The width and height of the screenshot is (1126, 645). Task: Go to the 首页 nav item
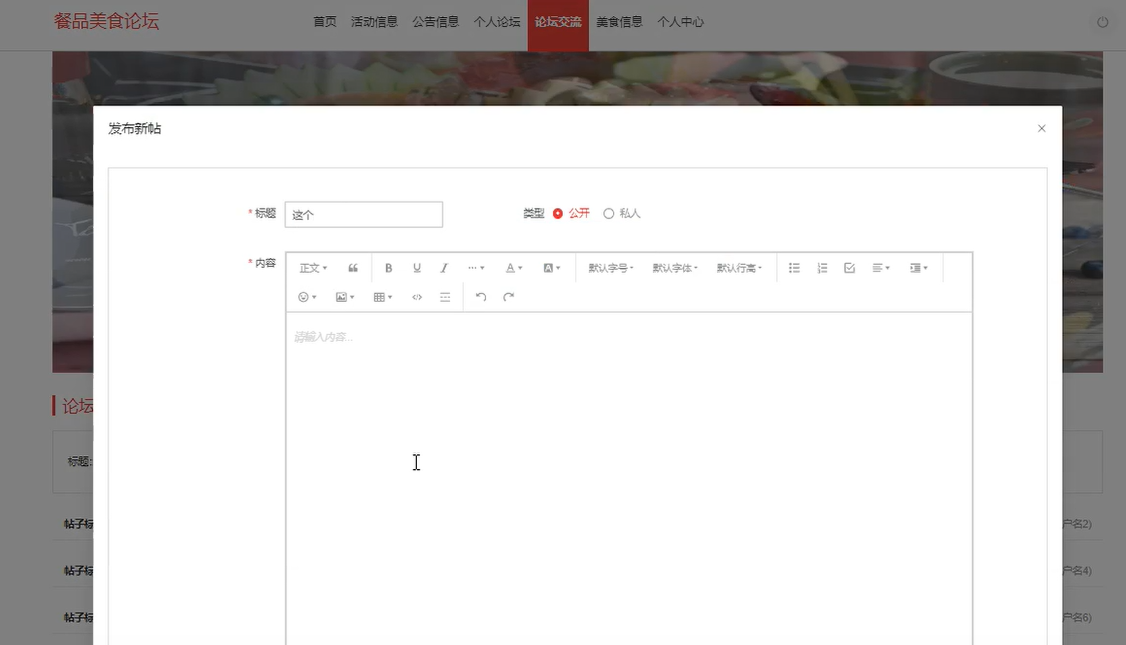click(x=325, y=22)
